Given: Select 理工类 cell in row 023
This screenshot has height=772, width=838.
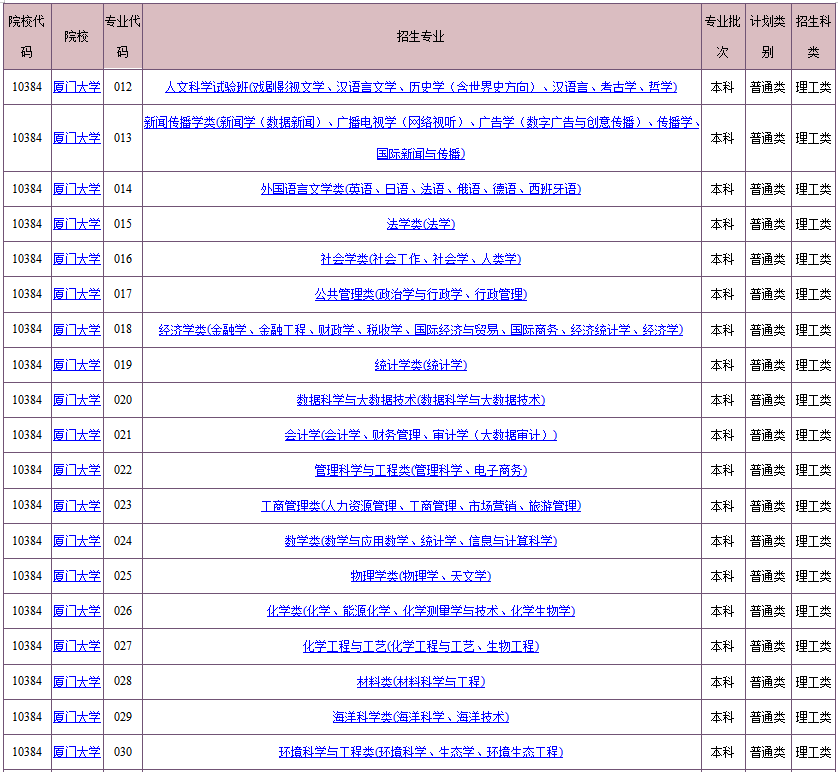Looking at the screenshot, I should click(x=813, y=505).
